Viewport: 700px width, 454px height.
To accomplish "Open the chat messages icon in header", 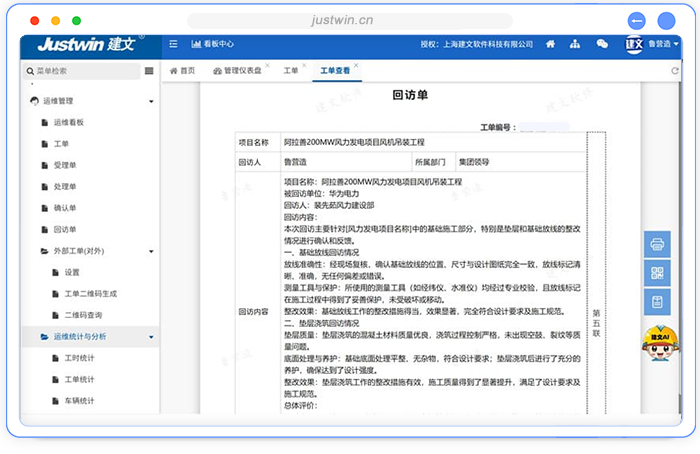I will [x=602, y=44].
